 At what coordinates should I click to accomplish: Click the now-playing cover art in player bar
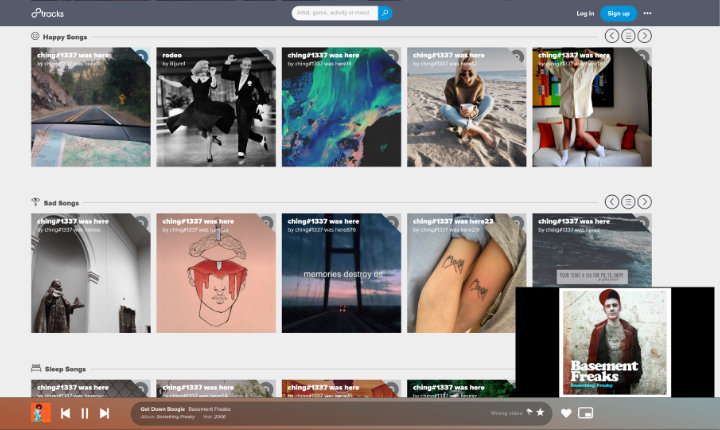coord(40,413)
